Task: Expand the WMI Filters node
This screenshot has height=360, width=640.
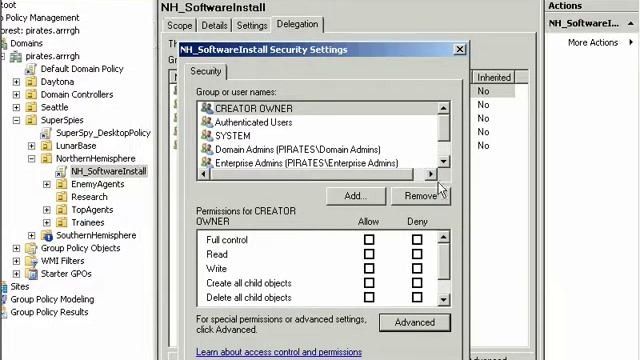Action: (x=16, y=261)
